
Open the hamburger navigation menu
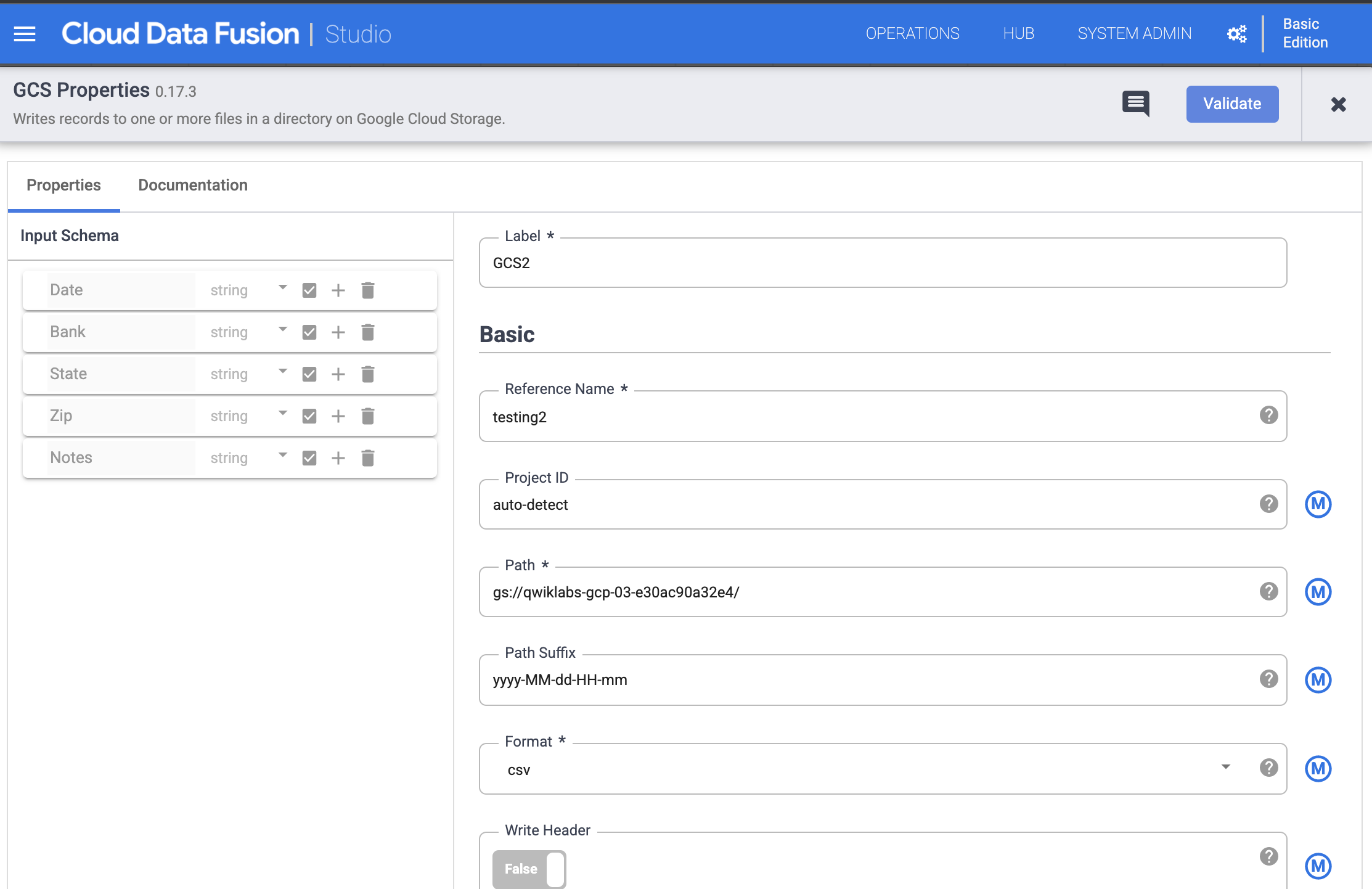pos(25,34)
